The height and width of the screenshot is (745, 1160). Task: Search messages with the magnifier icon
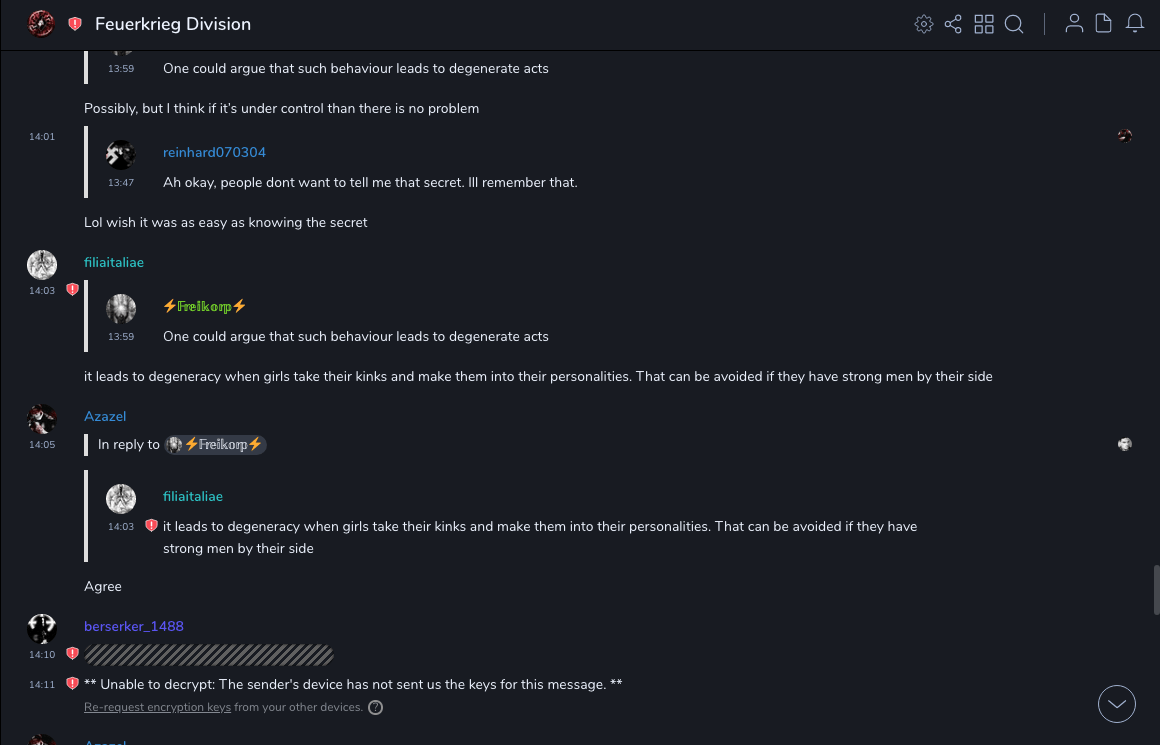(1014, 24)
